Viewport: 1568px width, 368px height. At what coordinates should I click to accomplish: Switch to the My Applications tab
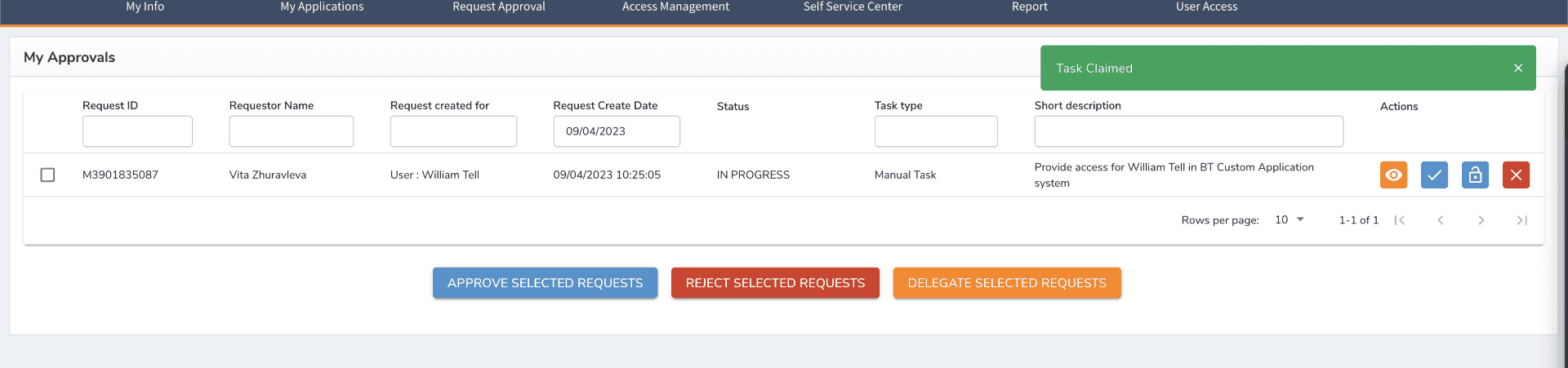(x=322, y=7)
